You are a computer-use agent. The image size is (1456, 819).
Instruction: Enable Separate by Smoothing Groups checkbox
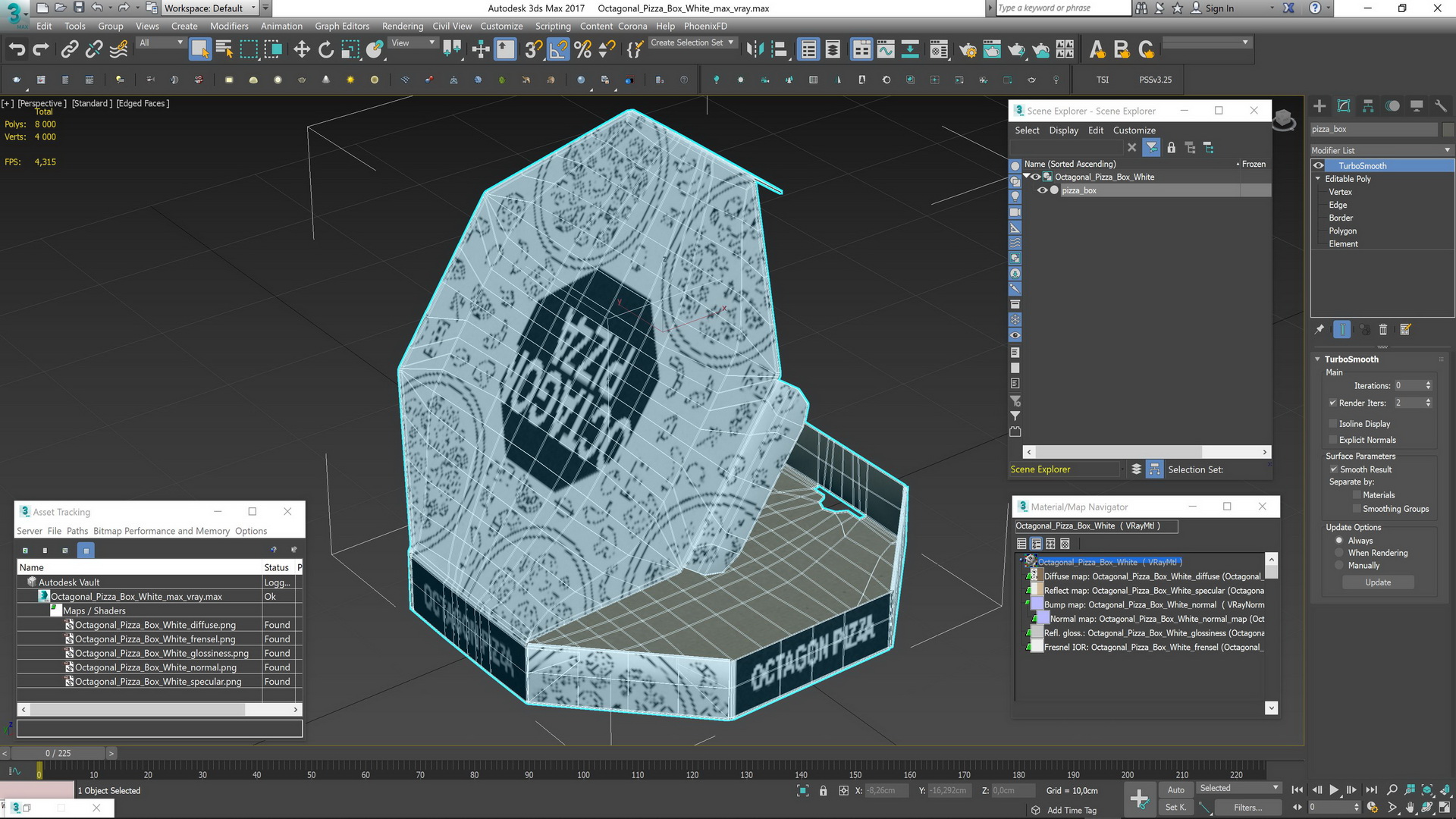point(1357,509)
